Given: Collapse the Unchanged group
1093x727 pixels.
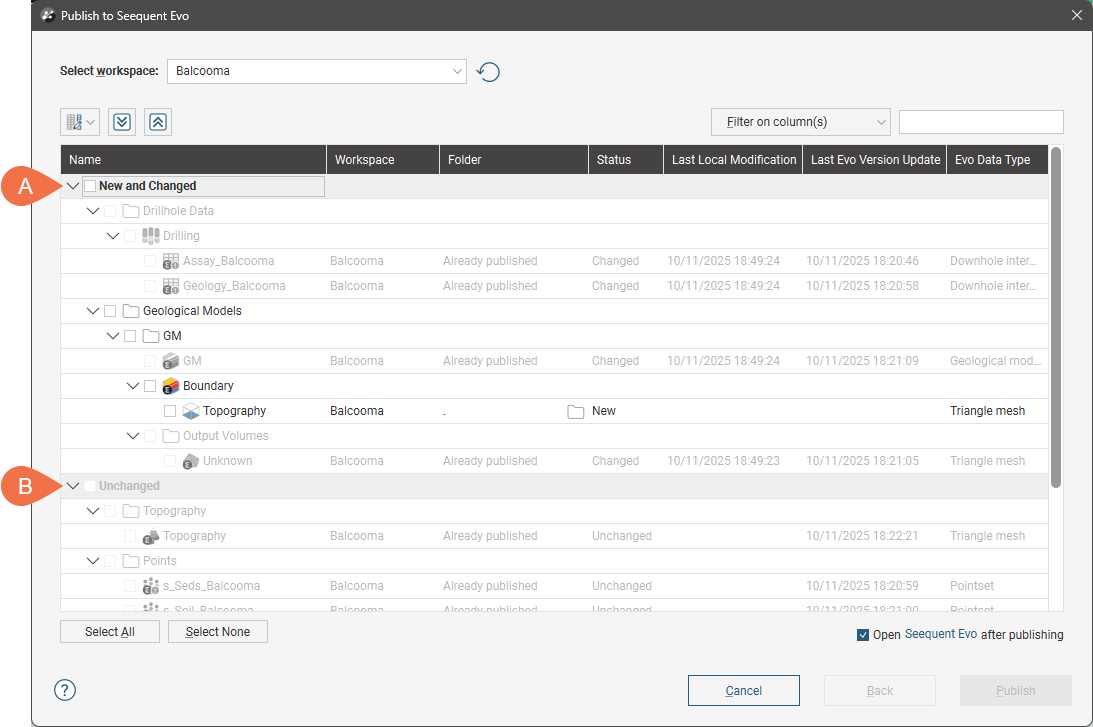Looking at the screenshot, I should point(73,486).
